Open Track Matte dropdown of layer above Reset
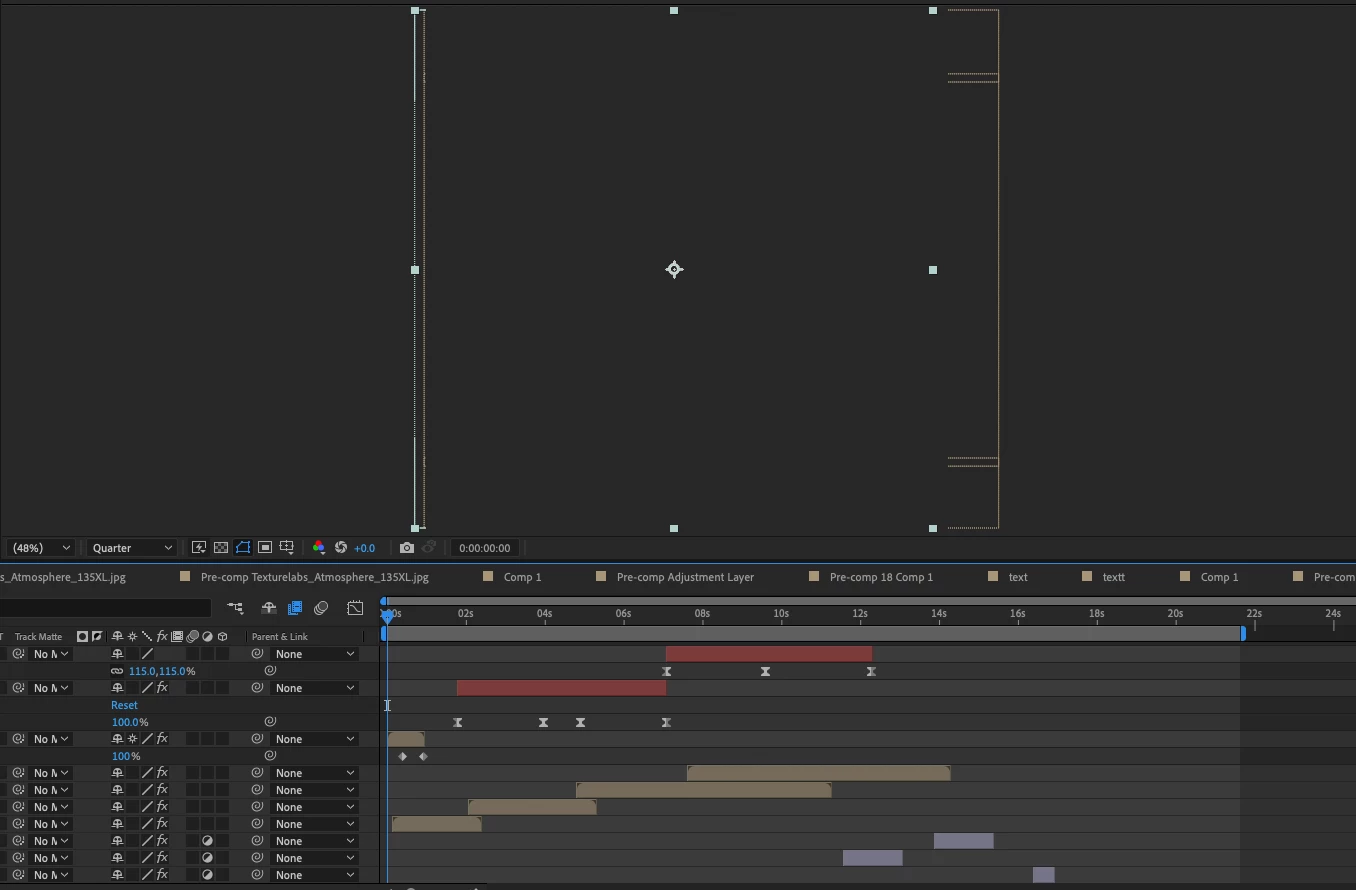The image size is (1356, 890). coord(50,688)
